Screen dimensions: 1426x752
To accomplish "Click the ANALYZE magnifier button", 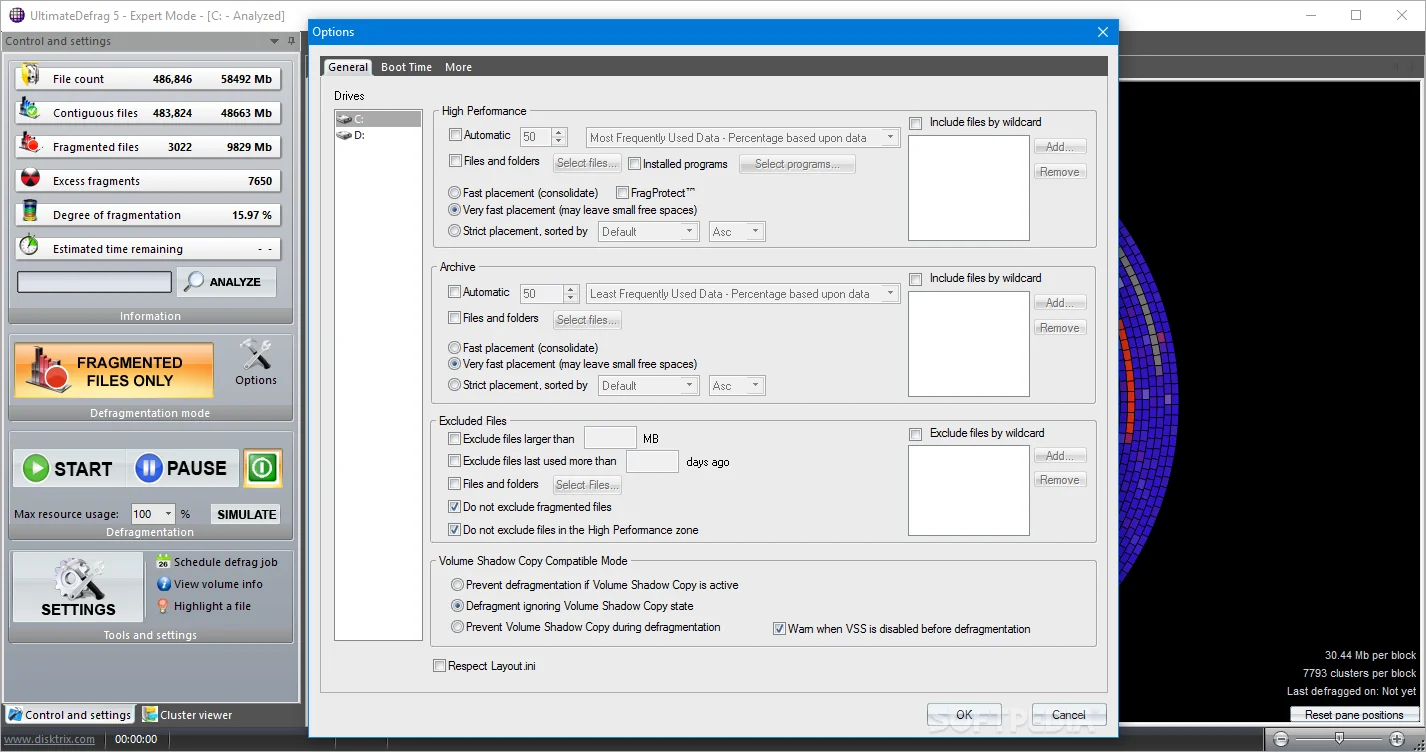I will coord(226,282).
